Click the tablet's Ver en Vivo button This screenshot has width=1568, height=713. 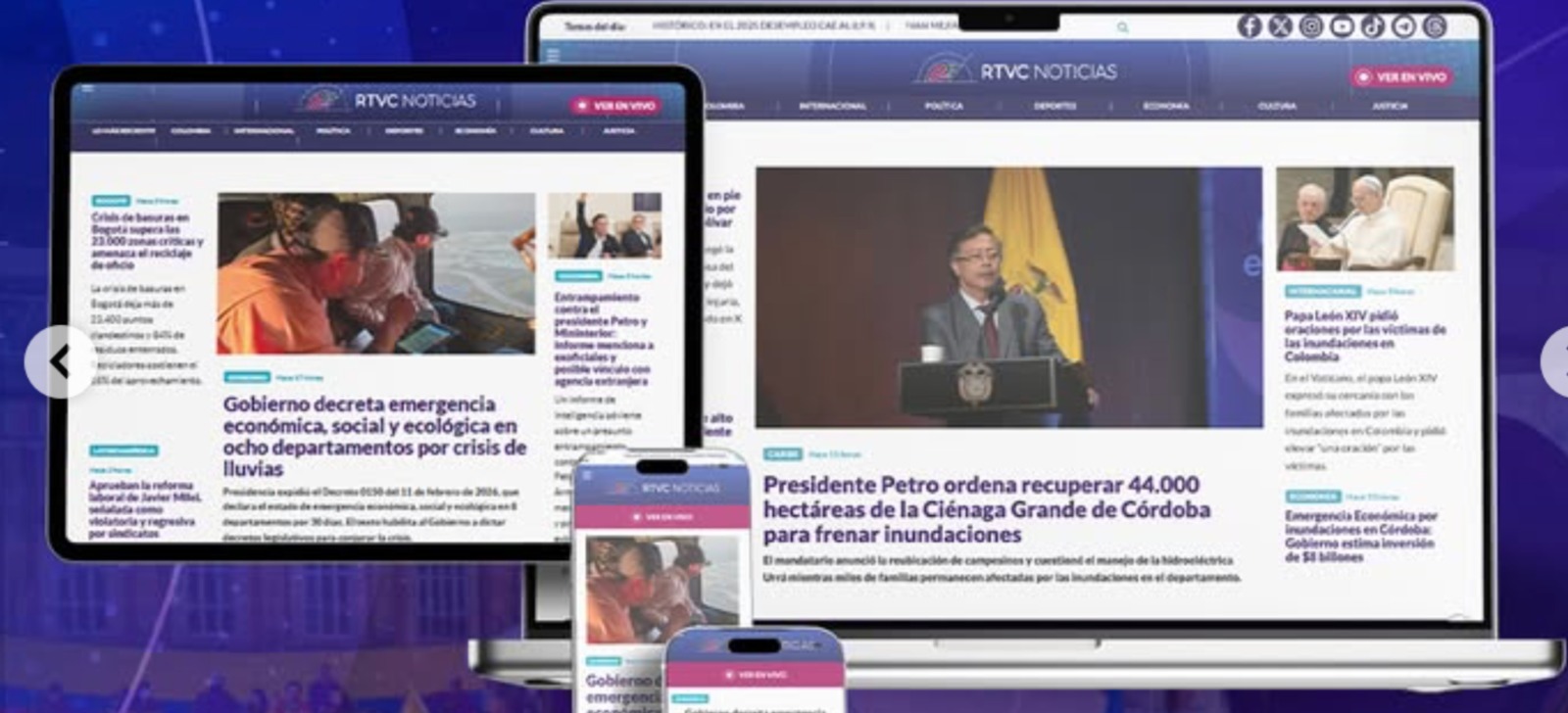(x=616, y=106)
